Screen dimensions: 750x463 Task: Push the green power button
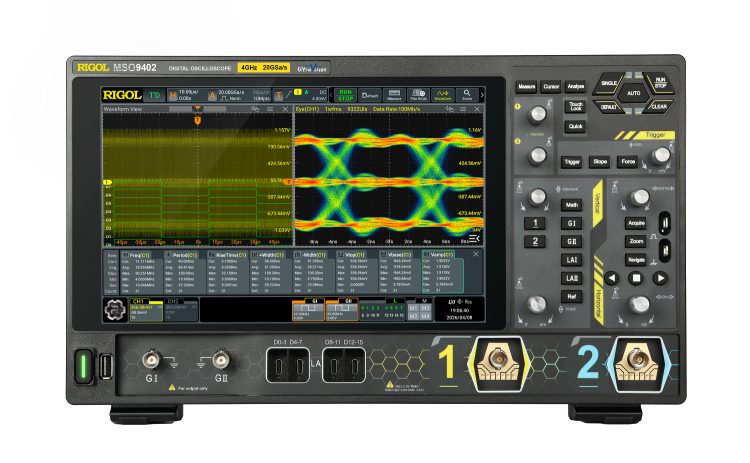83,366
